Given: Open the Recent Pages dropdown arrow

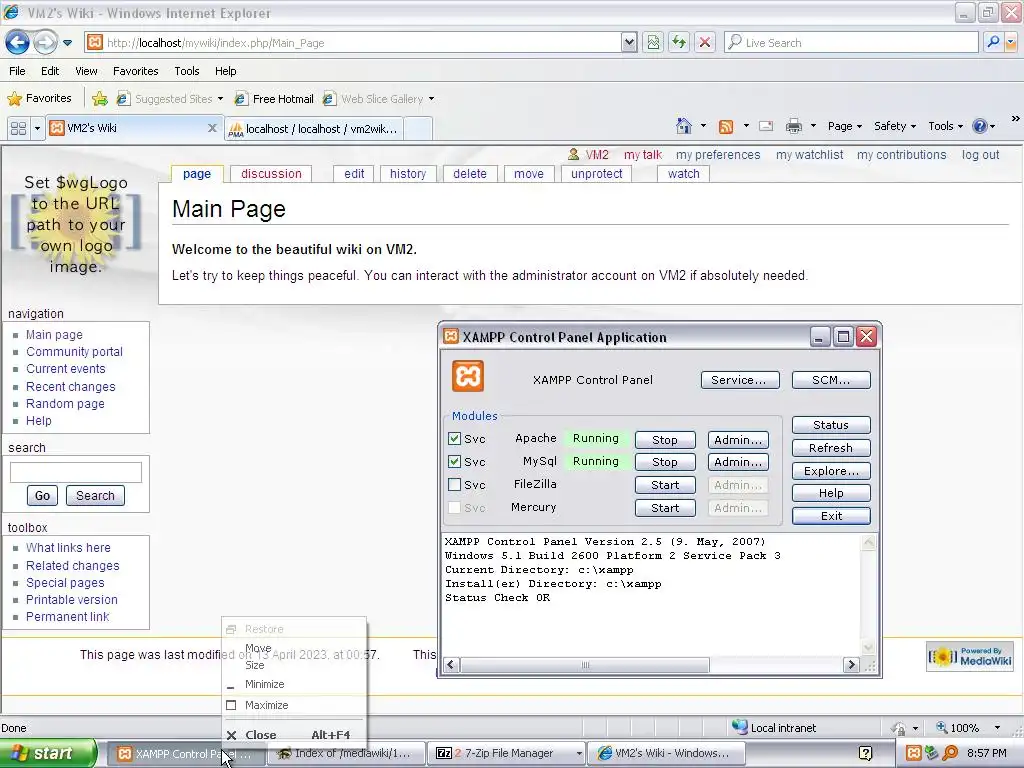Looking at the screenshot, I should click(67, 43).
